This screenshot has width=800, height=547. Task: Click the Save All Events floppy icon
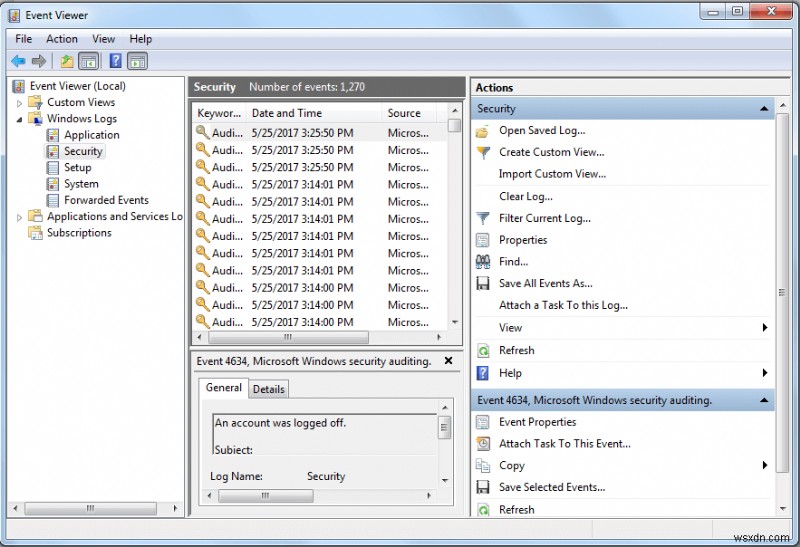coord(483,283)
